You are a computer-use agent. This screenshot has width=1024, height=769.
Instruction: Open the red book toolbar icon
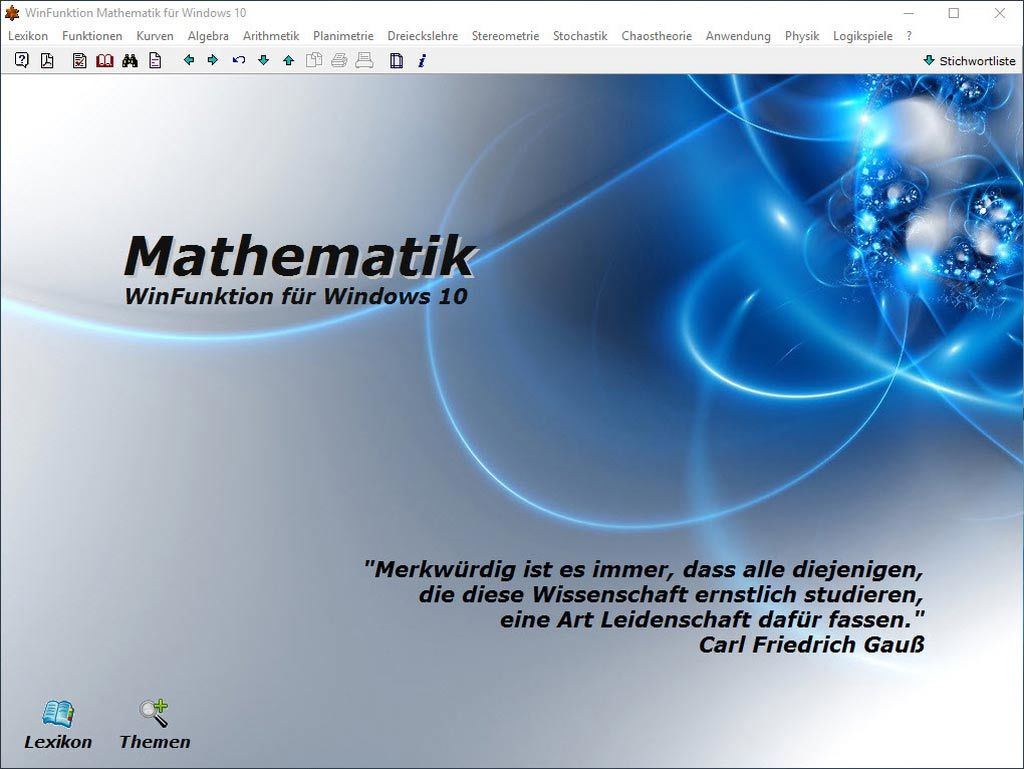click(x=104, y=61)
